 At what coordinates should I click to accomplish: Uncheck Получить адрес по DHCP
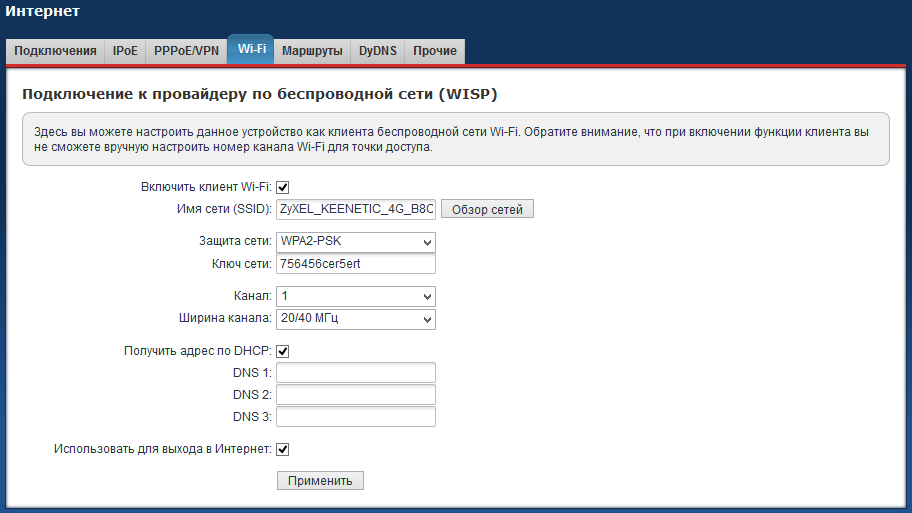283,351
